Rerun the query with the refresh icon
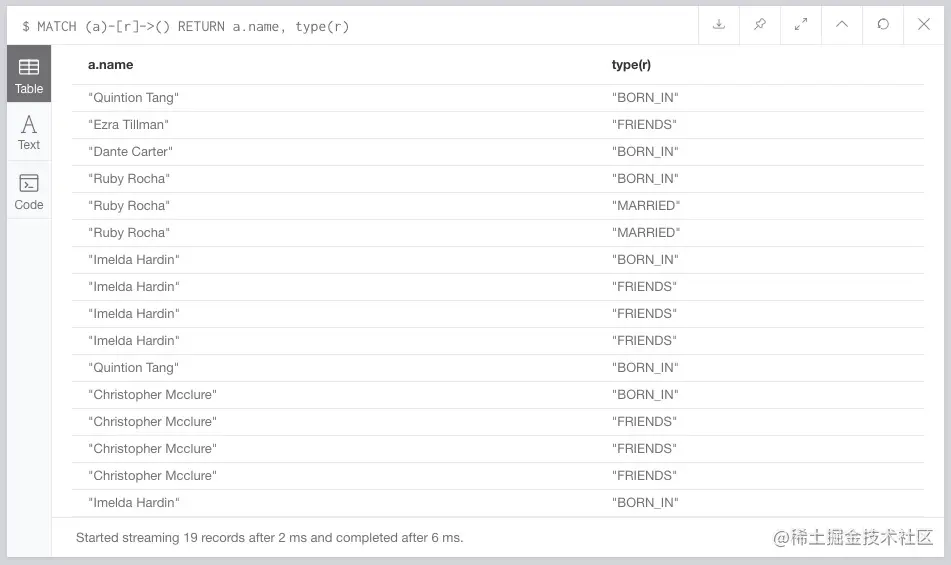The image size is (951, 565). coord(883,25)
